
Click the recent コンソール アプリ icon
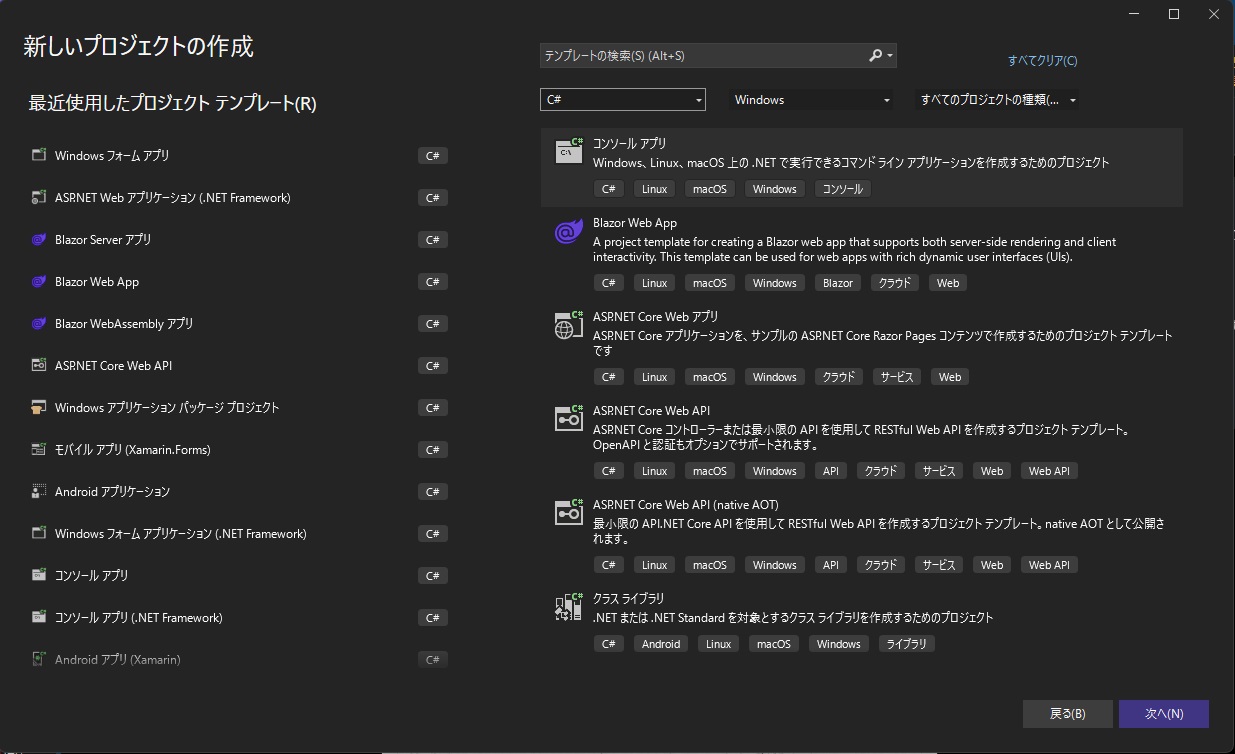(39, 575)
